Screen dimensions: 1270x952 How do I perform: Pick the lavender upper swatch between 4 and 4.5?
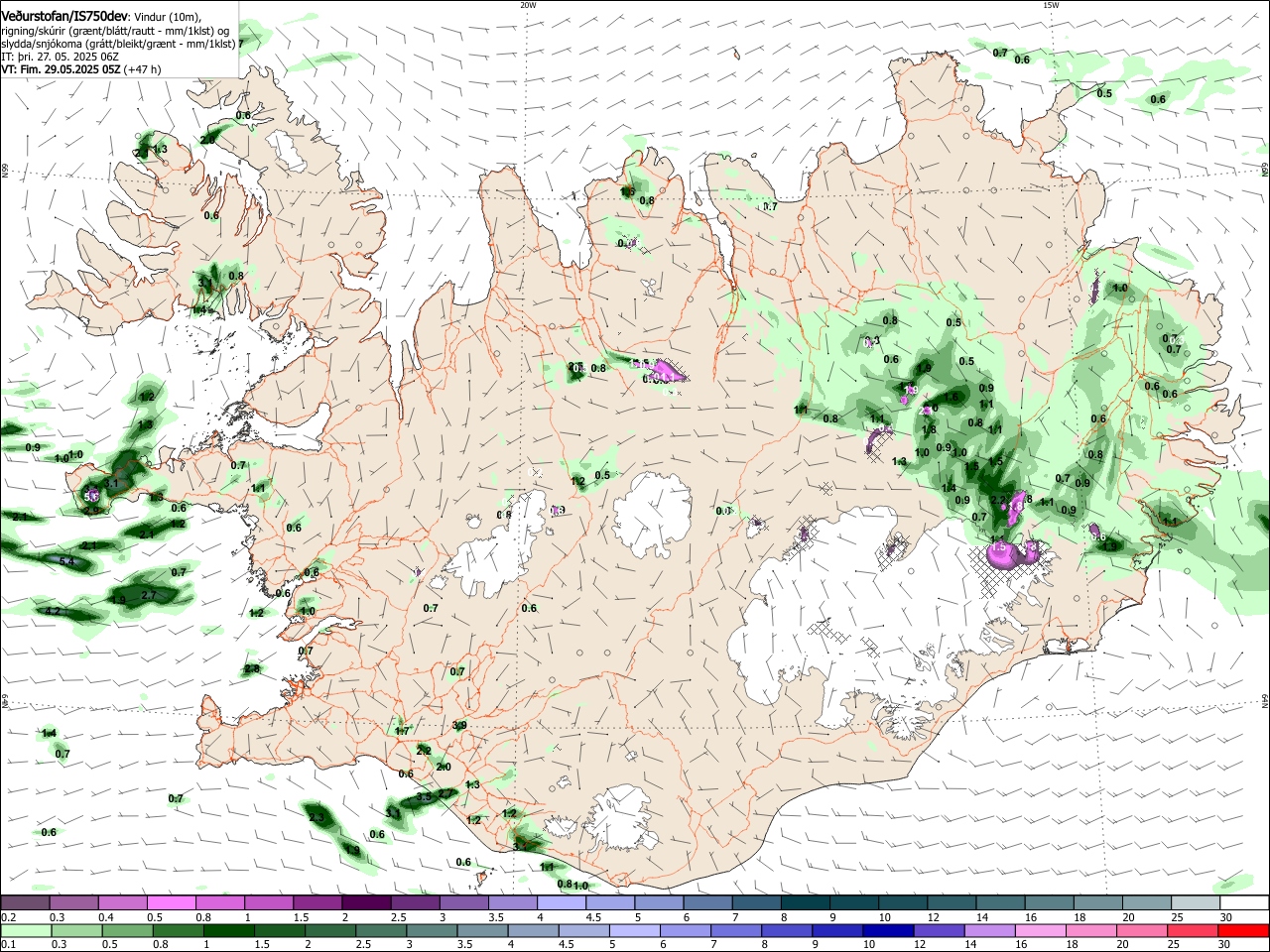click(562, 902)
